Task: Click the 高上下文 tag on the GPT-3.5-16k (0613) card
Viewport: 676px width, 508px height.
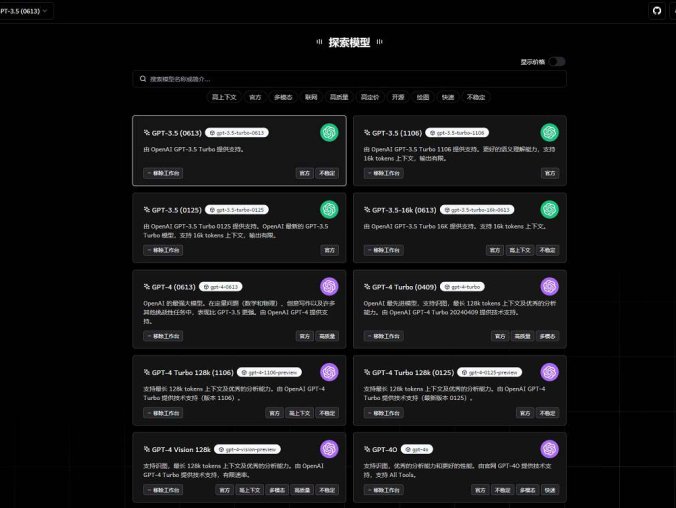Action: tap(520, 250)
